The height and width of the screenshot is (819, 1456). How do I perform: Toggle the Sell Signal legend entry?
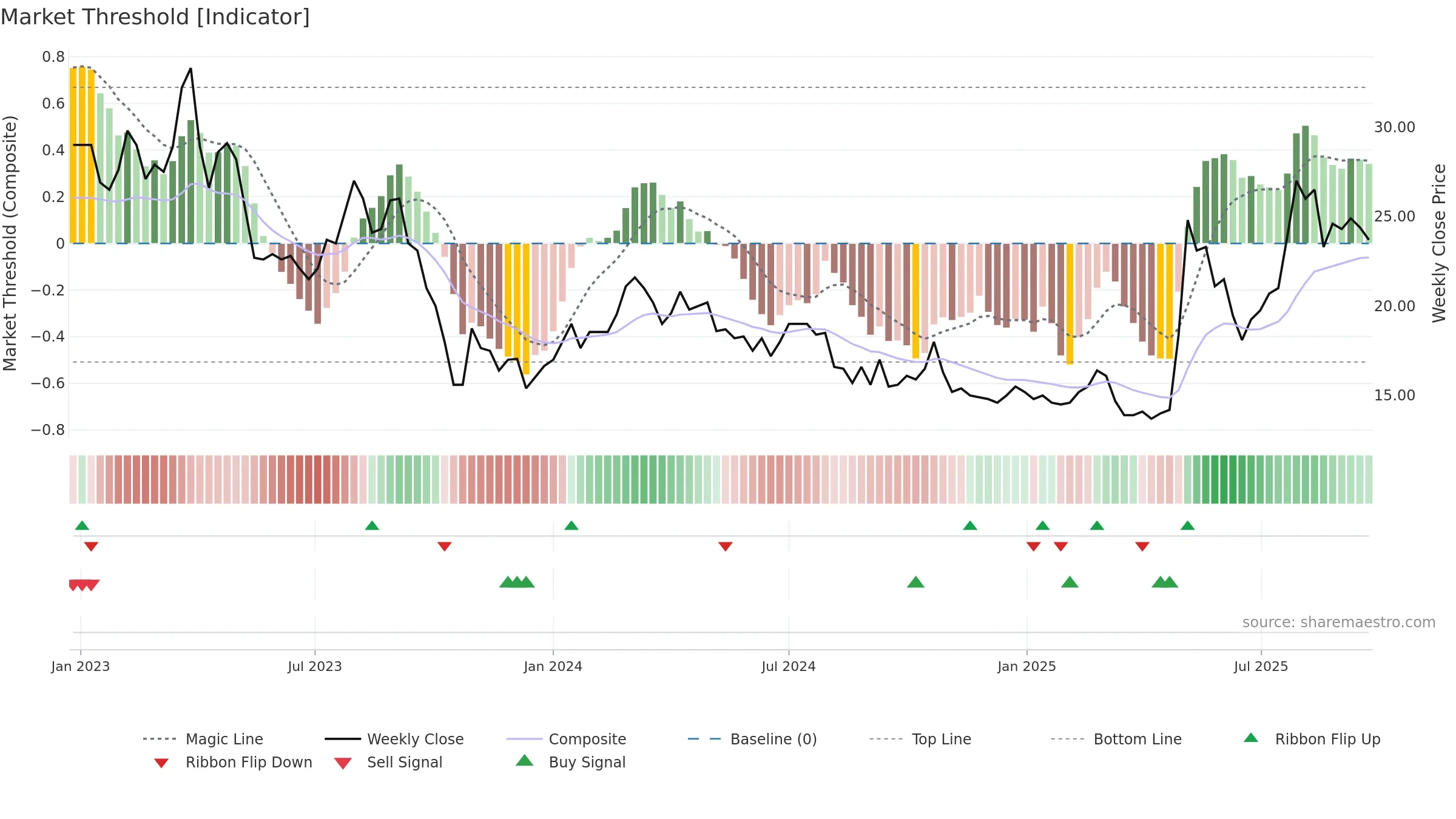[x=388, y=762]
